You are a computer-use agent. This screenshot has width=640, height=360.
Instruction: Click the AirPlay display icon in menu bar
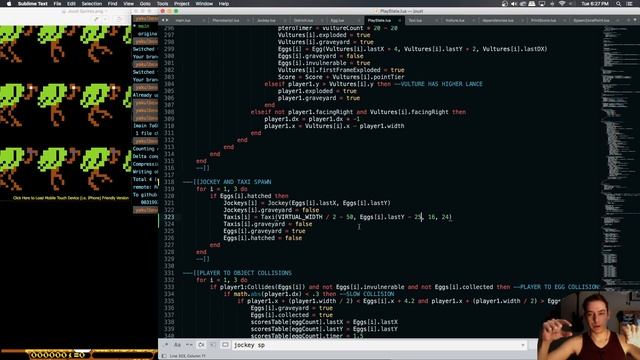tap(542, 4)
